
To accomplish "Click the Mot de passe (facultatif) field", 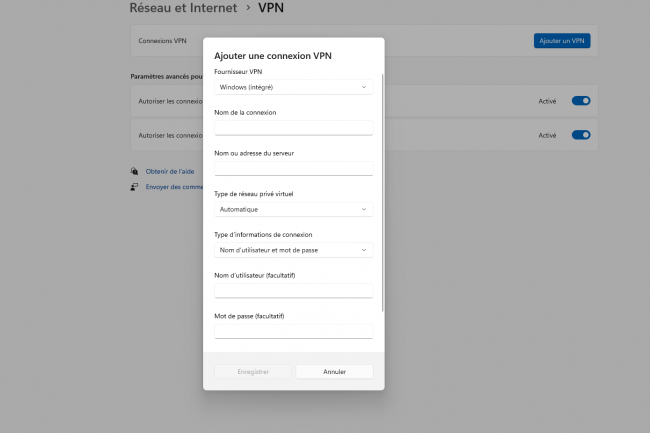I will pyautogui.click(x=293, y=331).
